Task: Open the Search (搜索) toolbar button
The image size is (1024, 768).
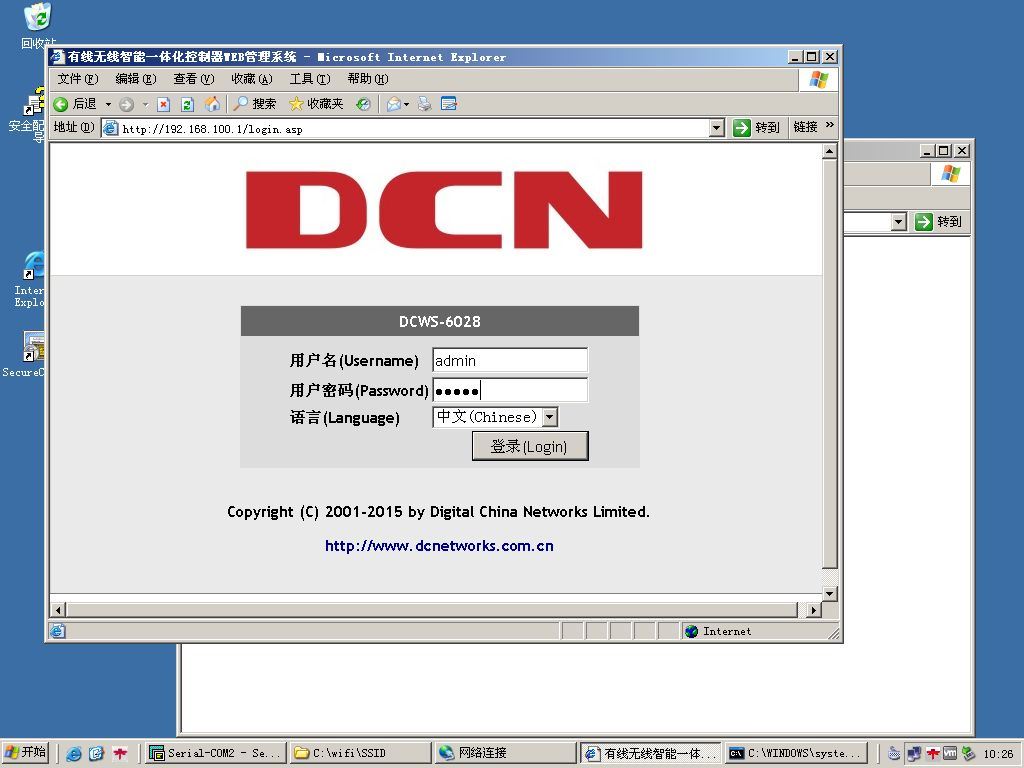Action: click(x=255, y=104)
